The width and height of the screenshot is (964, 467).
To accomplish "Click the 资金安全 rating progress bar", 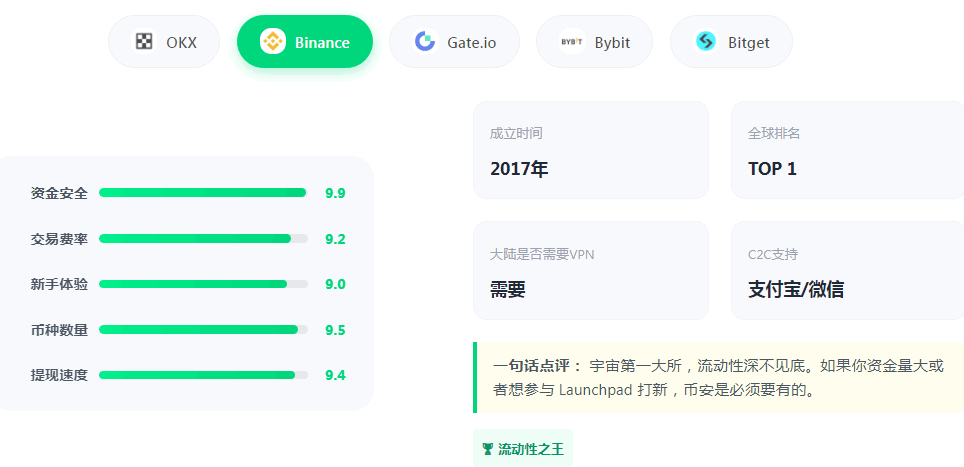I will point(203,193).
